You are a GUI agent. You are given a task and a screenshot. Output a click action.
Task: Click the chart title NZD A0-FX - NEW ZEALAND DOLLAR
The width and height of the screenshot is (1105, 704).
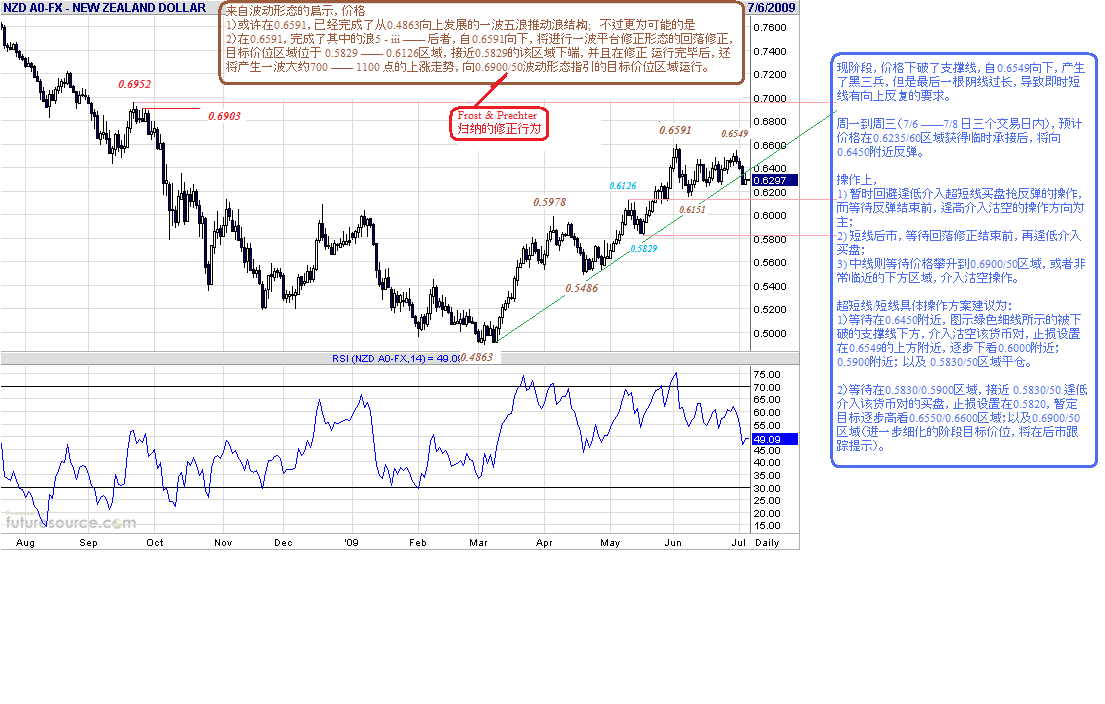(105, 8)
